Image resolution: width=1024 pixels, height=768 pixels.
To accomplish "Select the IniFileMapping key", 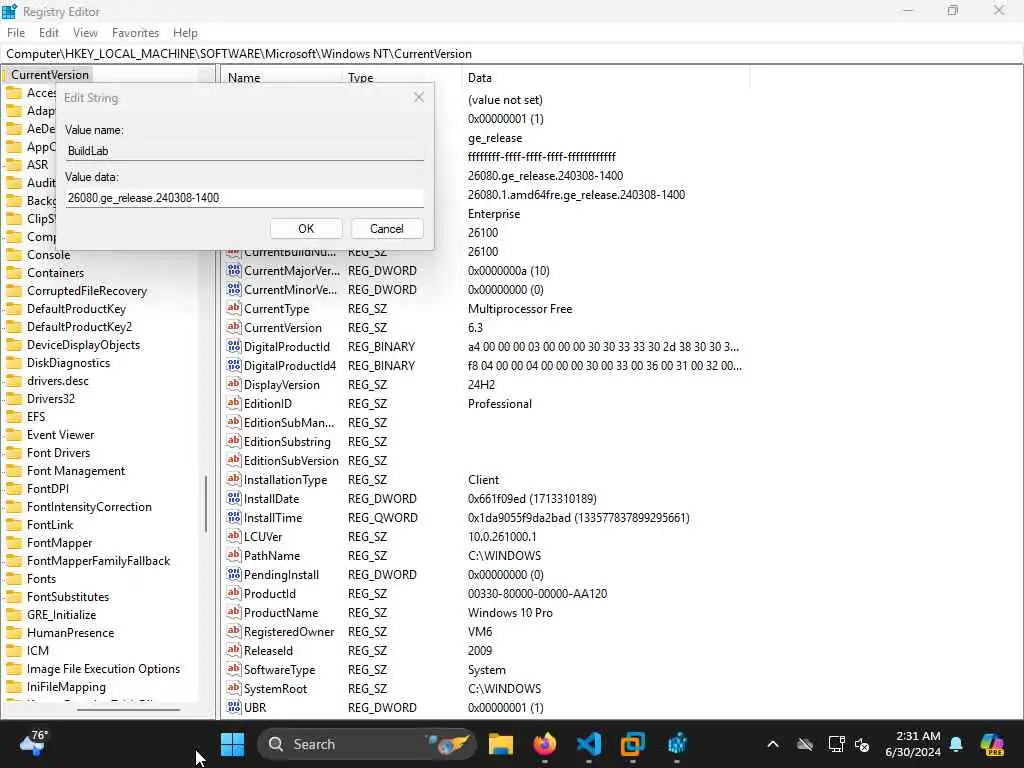I will click(66, 687).
